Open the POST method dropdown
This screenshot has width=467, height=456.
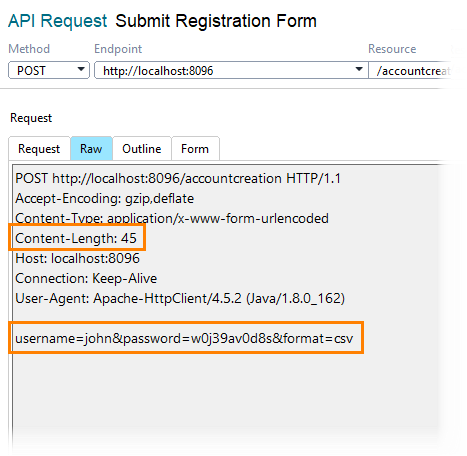[x=49, y=70]
